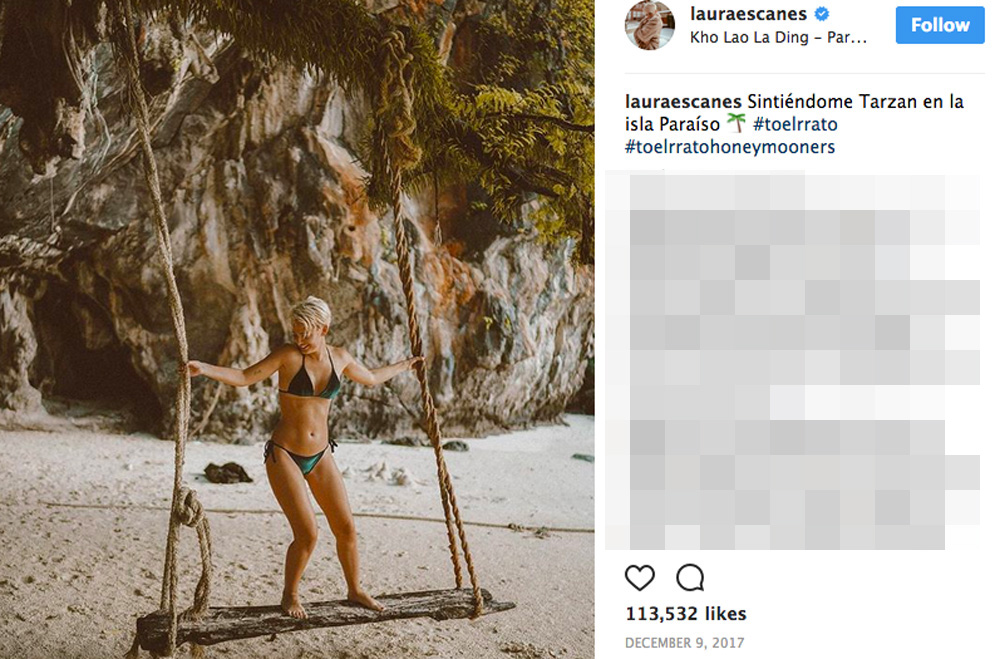Open comments via speech bubble icon
1000x659 pixels.
(690, 577)
